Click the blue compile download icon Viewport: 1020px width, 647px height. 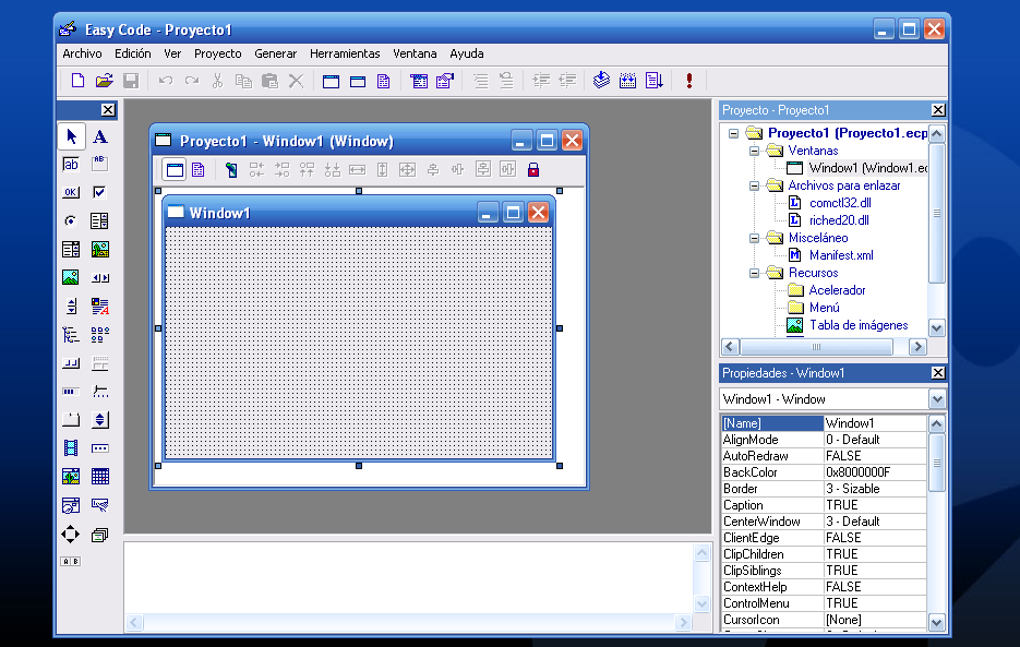pyautogui.click(x=602, y=81)
